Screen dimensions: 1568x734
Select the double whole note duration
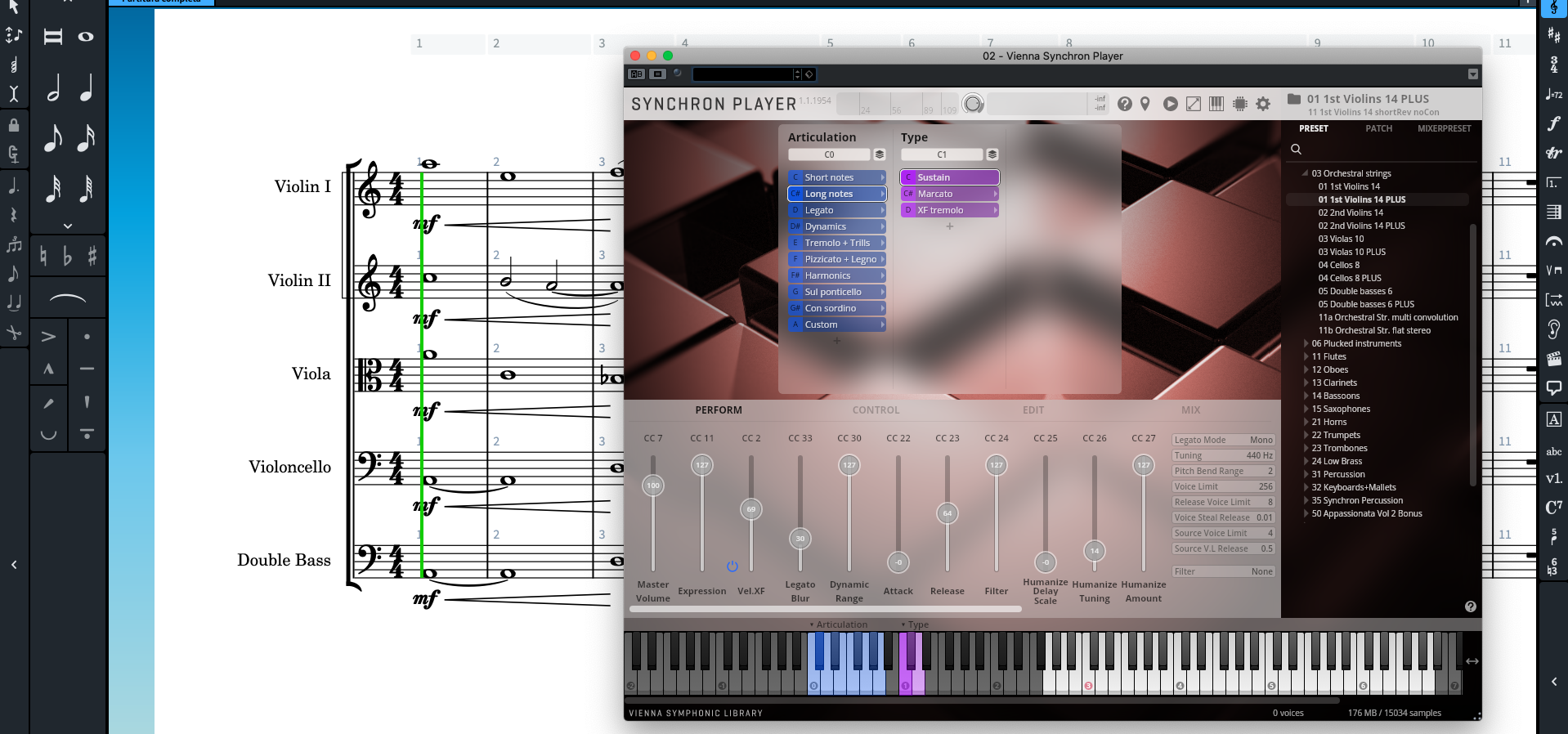pos(53,37)
